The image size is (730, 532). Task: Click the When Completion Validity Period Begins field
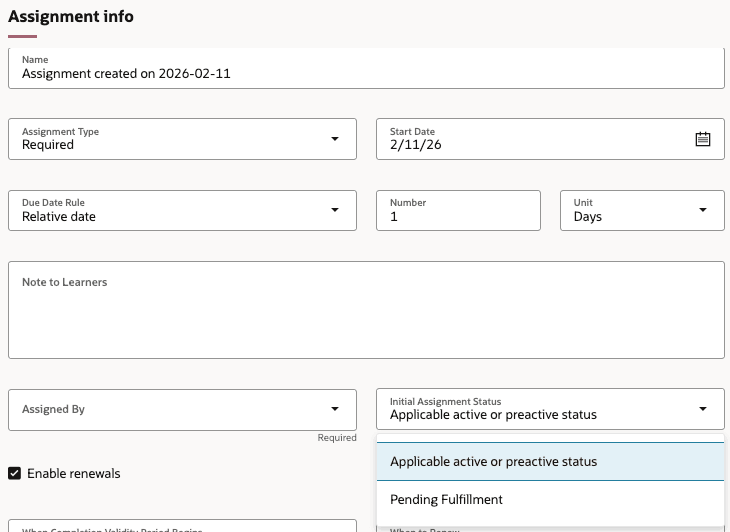tap(182, 525)
